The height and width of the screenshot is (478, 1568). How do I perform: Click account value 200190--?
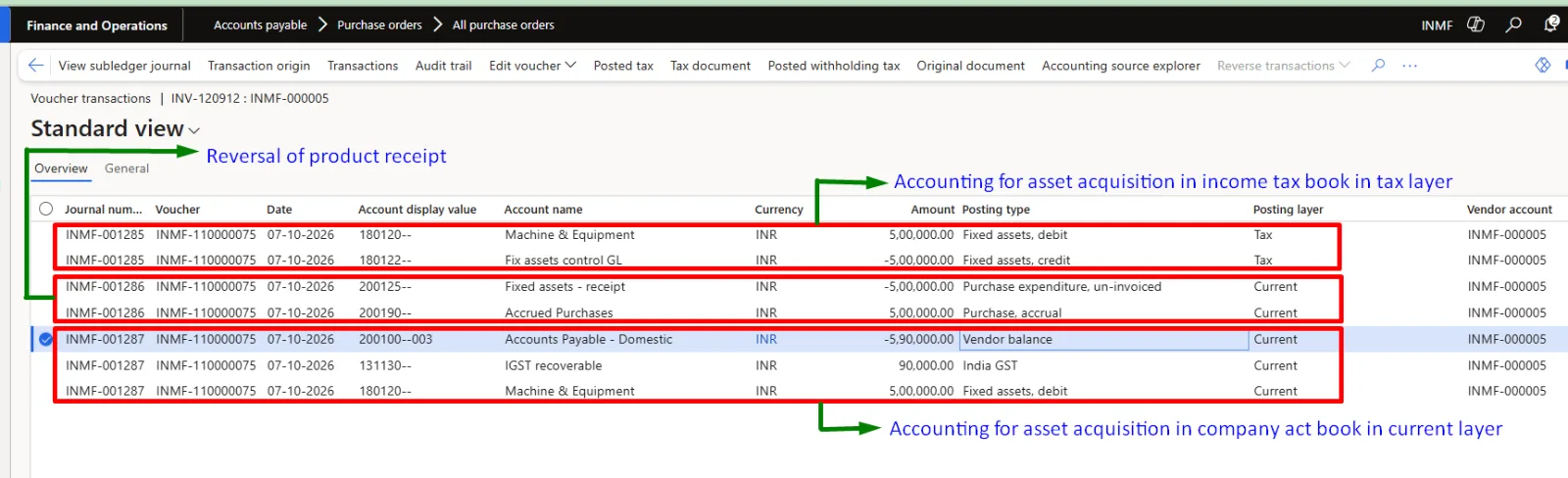coord(385,313)
